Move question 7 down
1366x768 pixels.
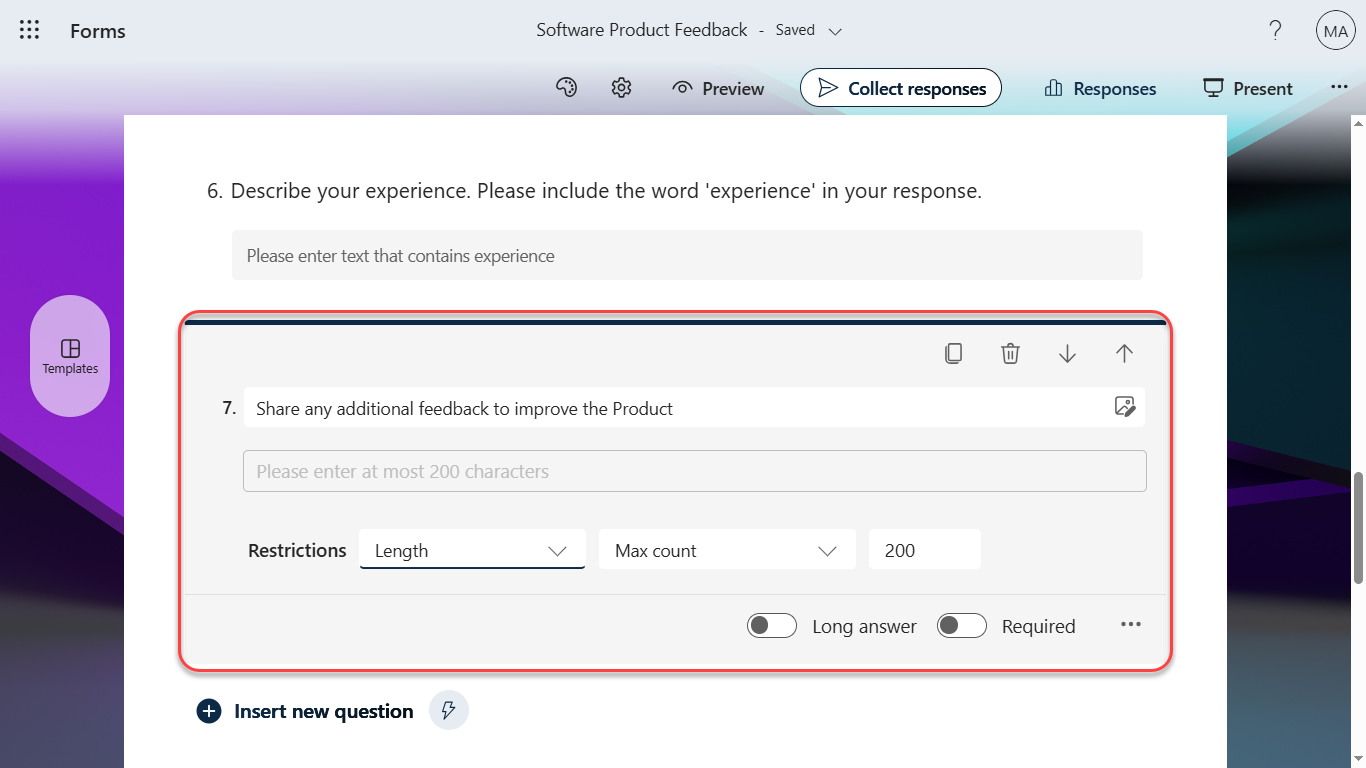(1067, 353)
